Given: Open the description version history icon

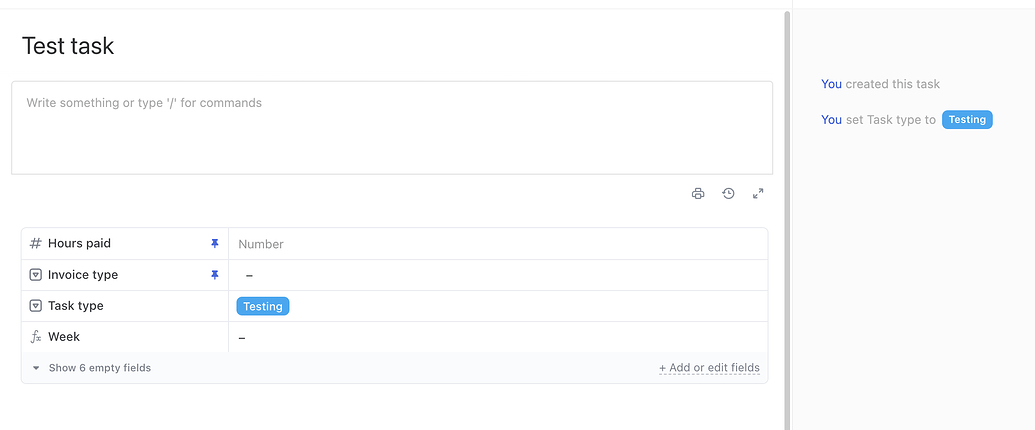Looking at the screenshot, I should (728, 194).
